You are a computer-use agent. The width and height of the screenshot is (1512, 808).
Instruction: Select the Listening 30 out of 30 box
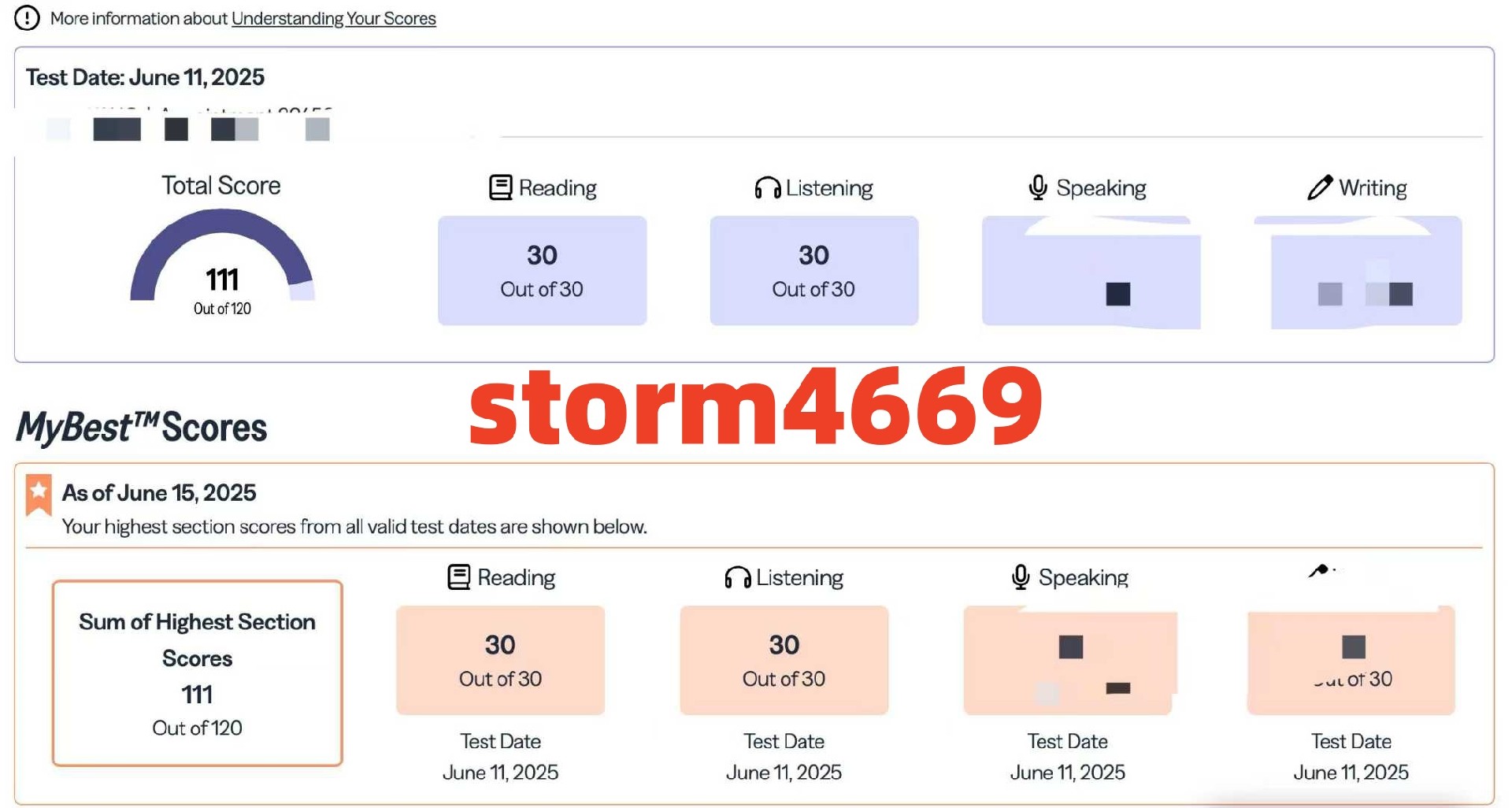pos(813,271)
